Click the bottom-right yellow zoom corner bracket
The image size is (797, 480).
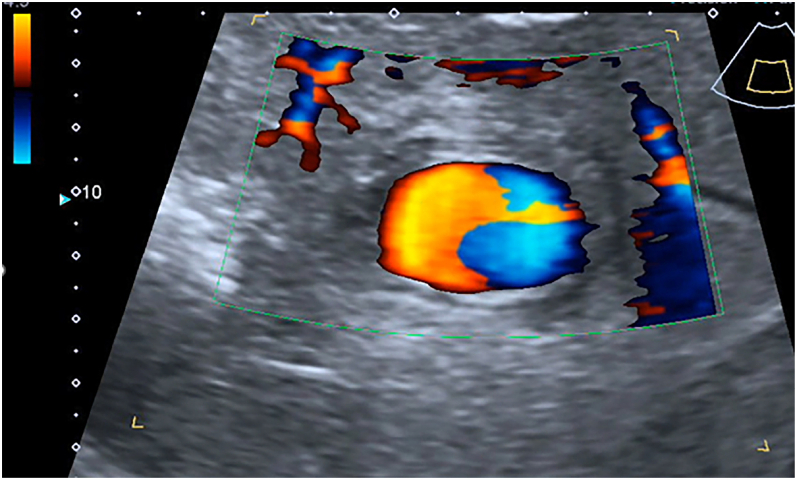tap(763, 446)
